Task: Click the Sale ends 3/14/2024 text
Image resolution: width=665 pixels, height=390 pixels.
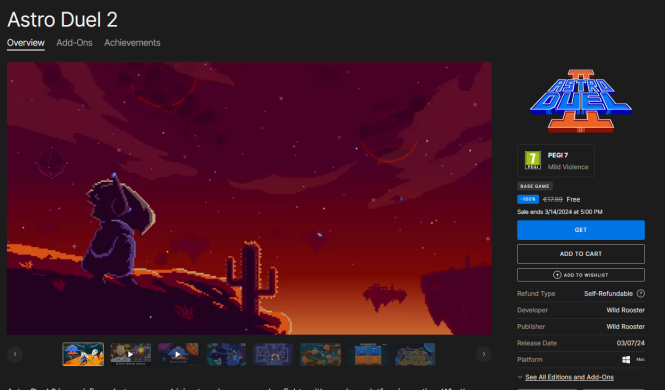Action: point(560,212)
